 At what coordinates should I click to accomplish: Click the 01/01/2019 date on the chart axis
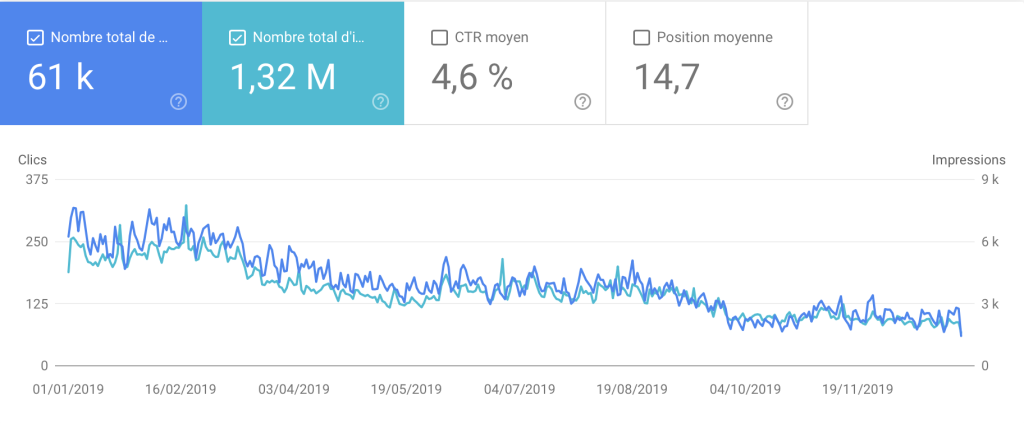click(x=69, y=389)
